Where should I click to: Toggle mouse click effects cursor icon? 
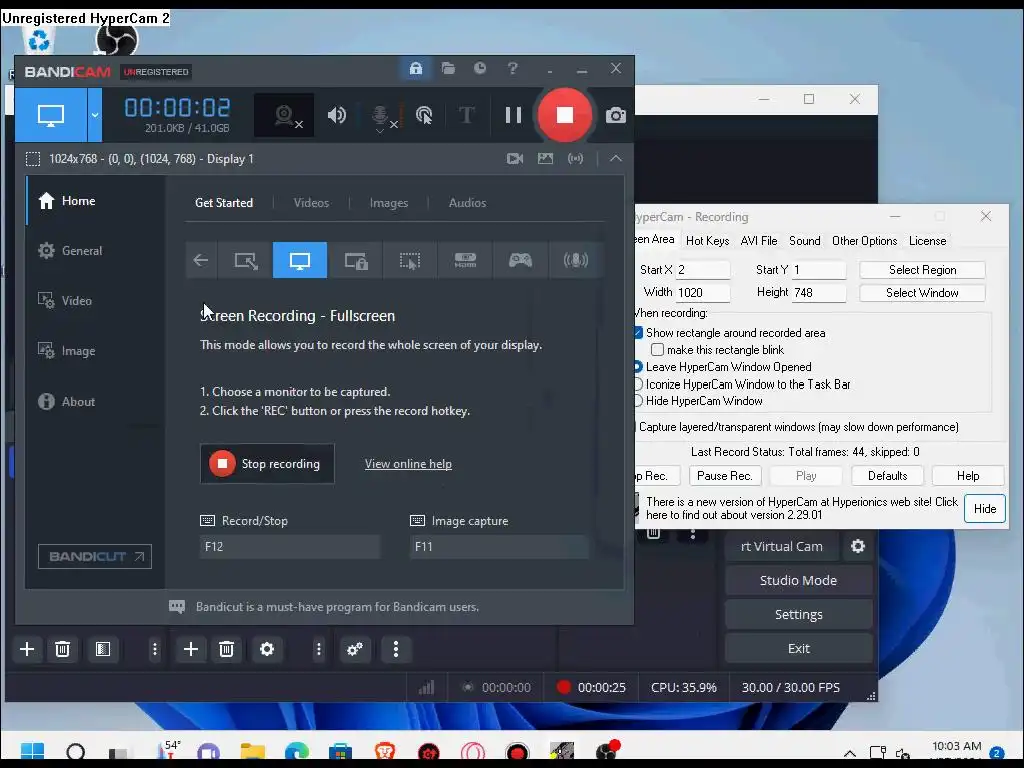(424, 116)
